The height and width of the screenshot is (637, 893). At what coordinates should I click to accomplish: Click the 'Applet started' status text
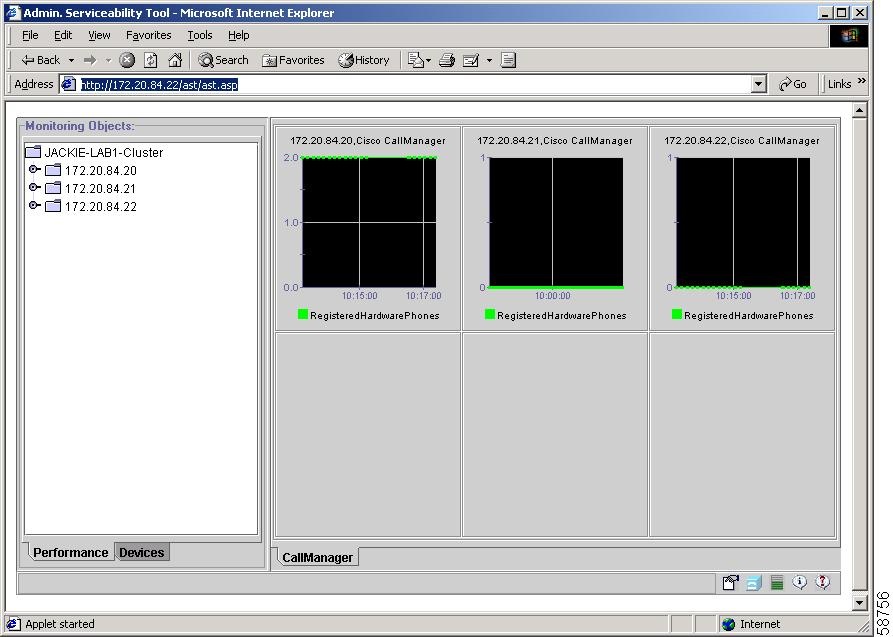(x=60, y=624)
